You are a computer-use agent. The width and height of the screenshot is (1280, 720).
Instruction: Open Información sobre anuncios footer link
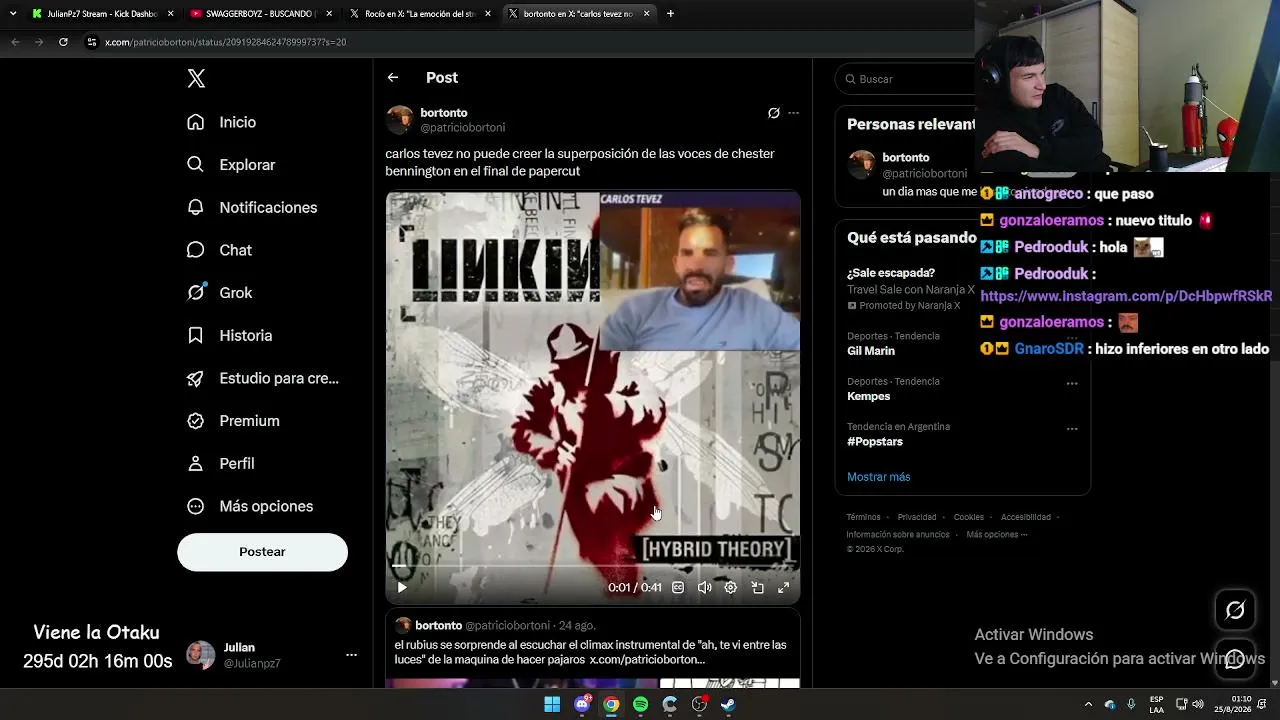tap(898, 534)
